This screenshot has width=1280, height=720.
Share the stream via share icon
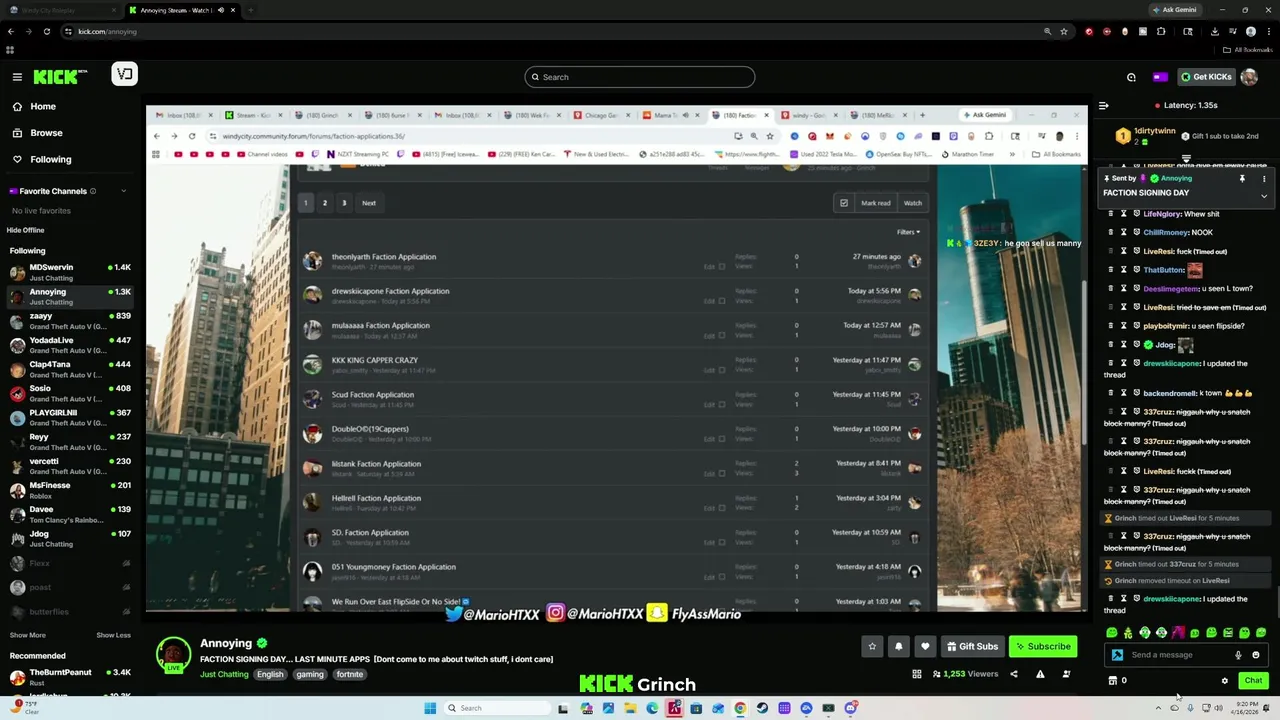pos(1013,674)
